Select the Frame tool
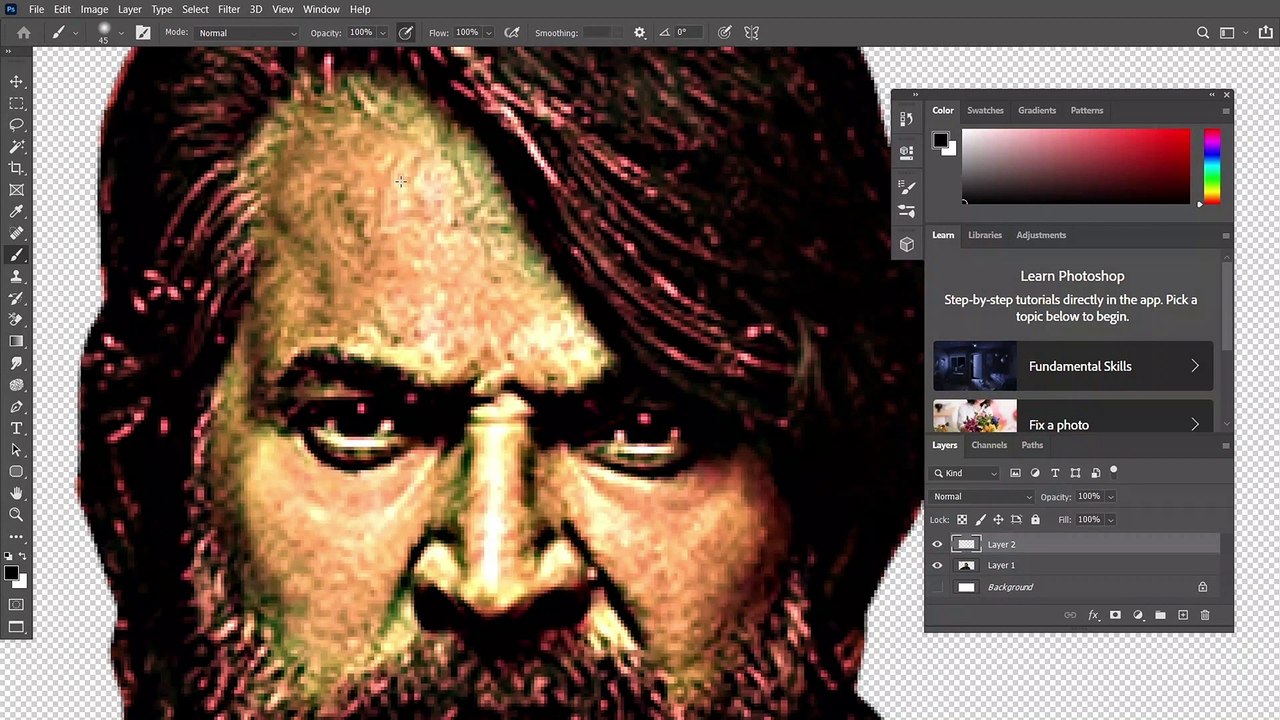The image size is (1280, 720). click(x=16, y=190)
